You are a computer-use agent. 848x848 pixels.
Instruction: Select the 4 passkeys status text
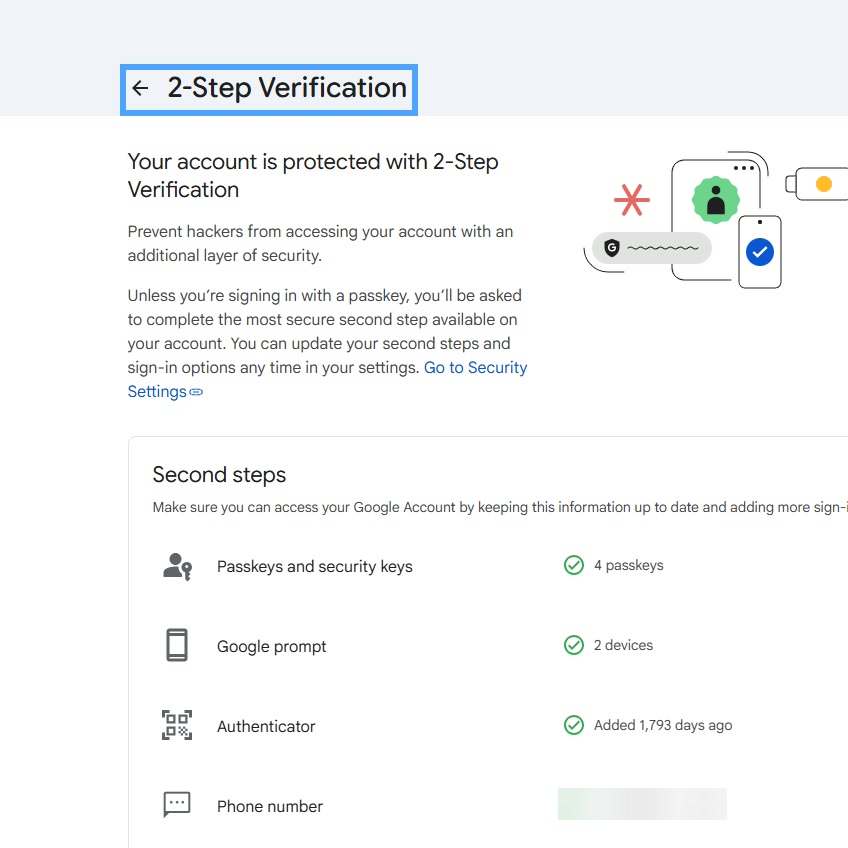tap(628, 565)
